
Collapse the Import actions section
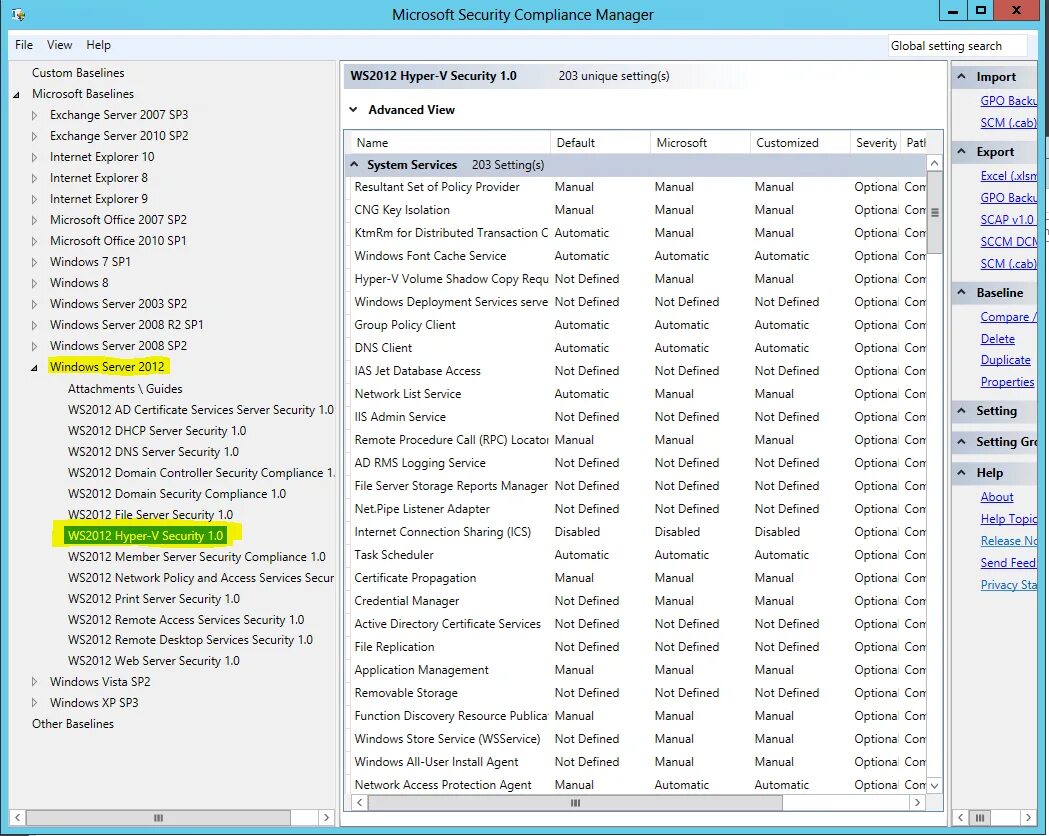pos(961,77)
